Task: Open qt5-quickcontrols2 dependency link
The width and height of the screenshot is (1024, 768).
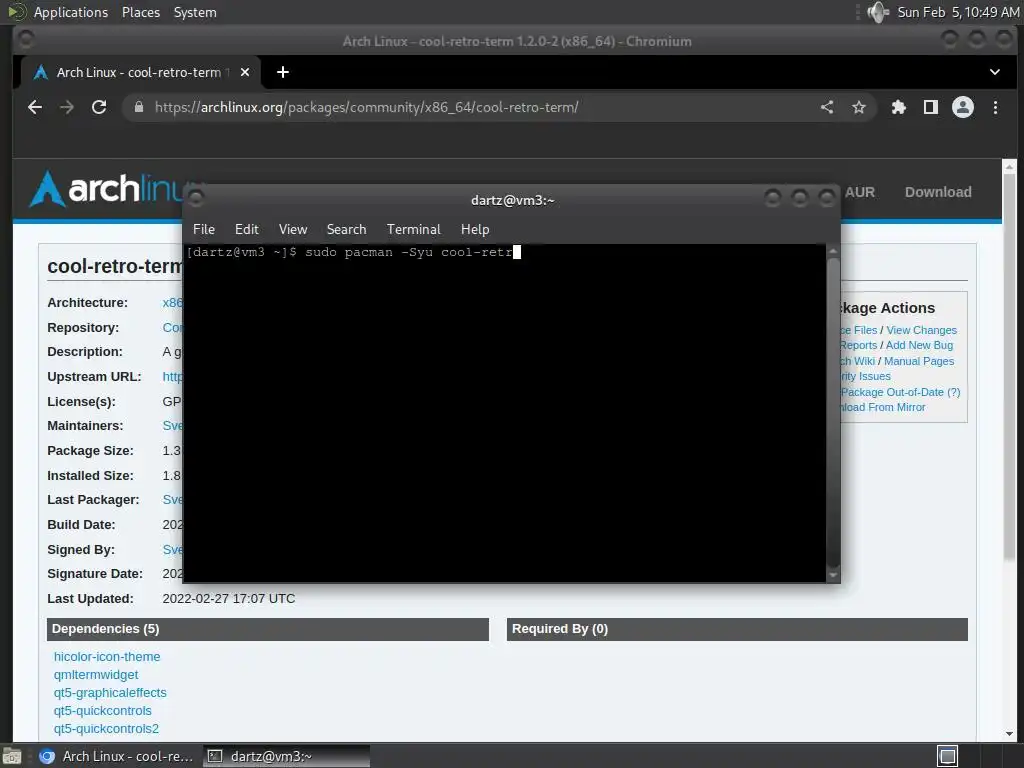Action: tap(106, 728)
